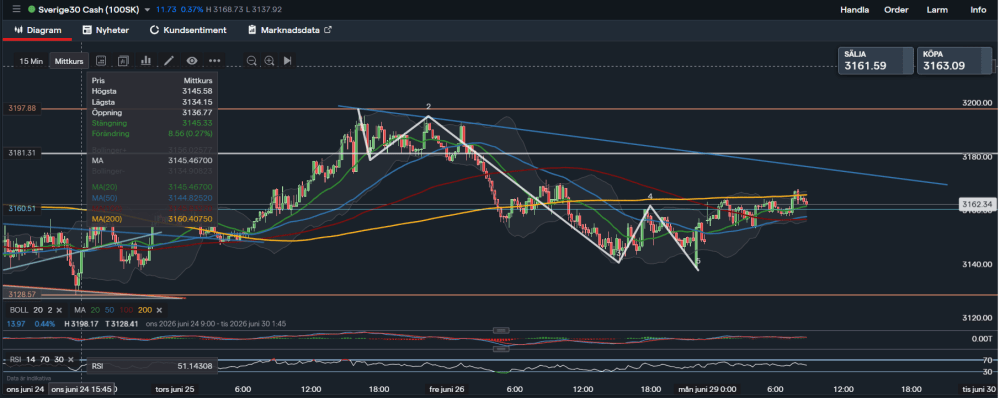
Task: Zoom in the chart with plus magnifier
Action: pos(269,61)
